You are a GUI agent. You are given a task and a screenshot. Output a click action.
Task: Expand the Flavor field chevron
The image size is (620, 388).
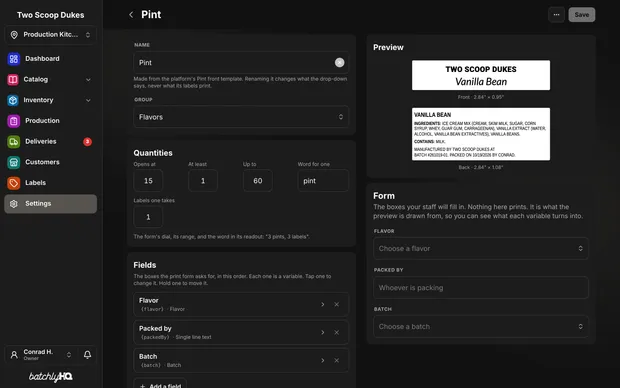(x=323, y=304)
